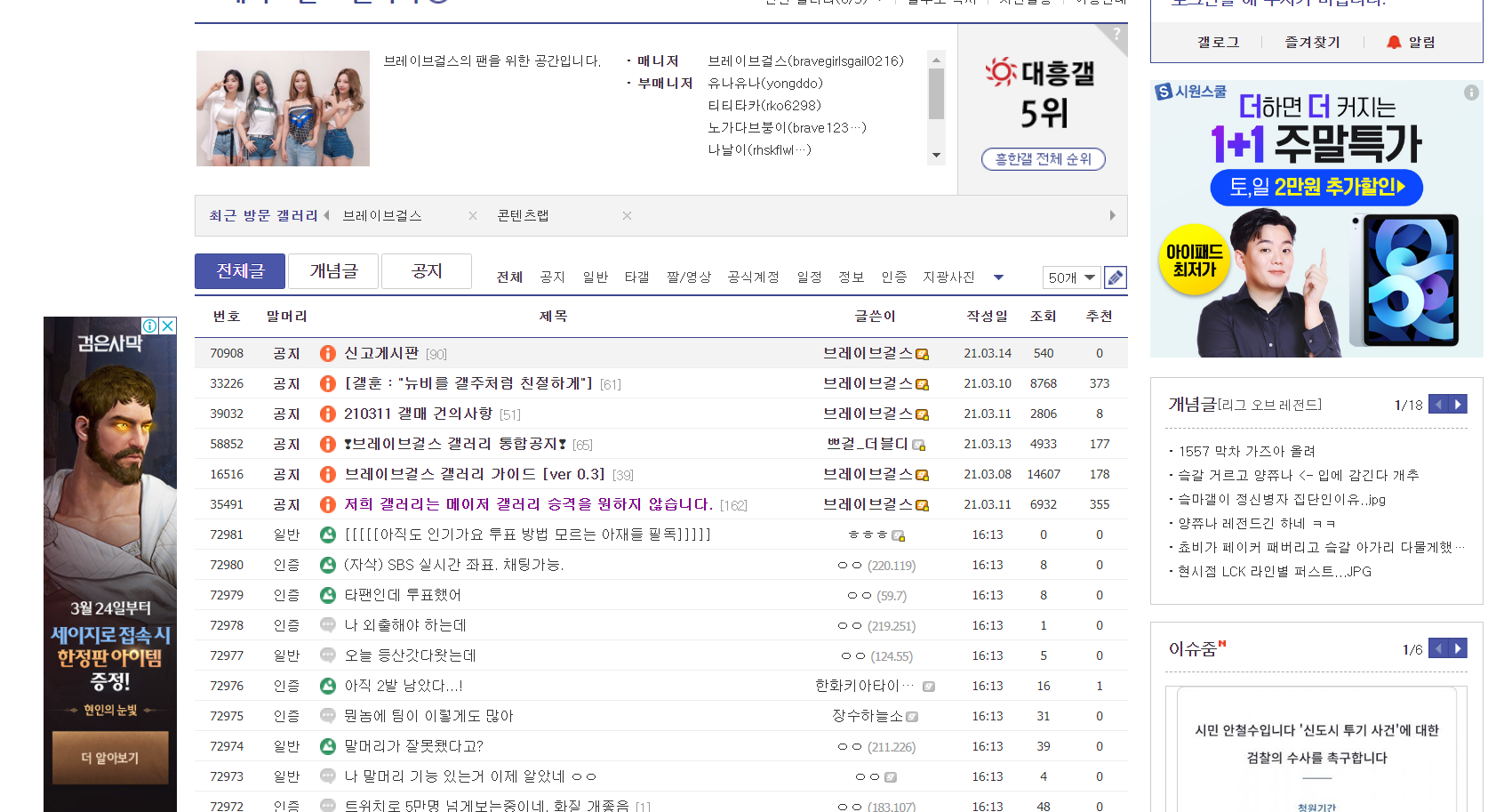Go to next 개념글 page arrow
The width and height of the screenshot is (1512, 812).
coord(1458,405)
